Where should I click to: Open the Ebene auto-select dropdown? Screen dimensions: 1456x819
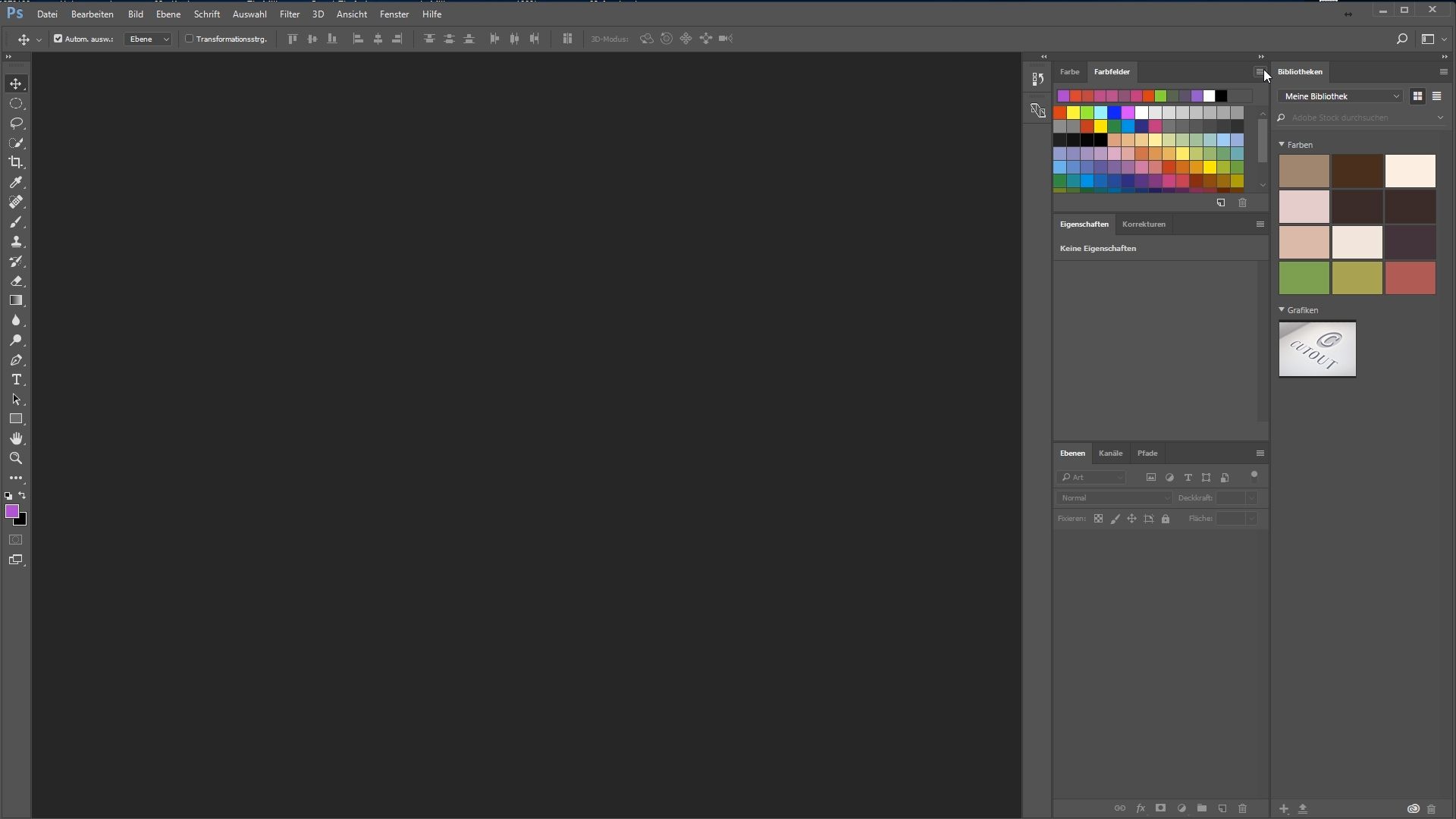148,39
